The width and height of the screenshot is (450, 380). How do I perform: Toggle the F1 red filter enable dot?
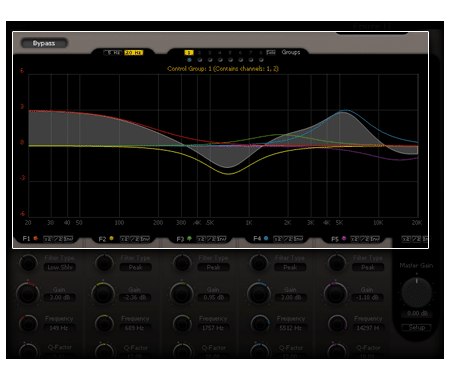click(35, 238)
